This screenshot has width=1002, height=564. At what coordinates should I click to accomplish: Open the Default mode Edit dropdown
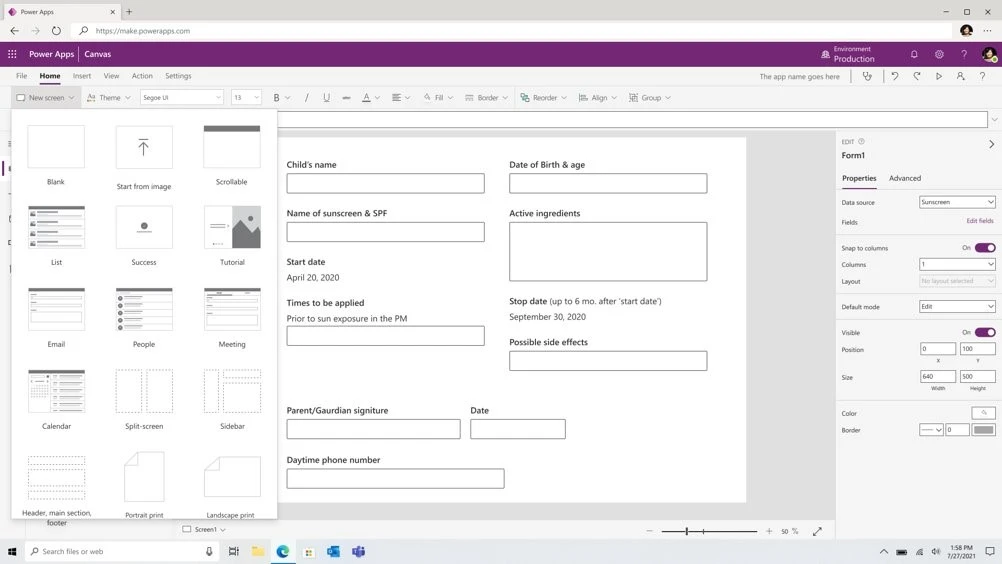[x=957, y=307]
